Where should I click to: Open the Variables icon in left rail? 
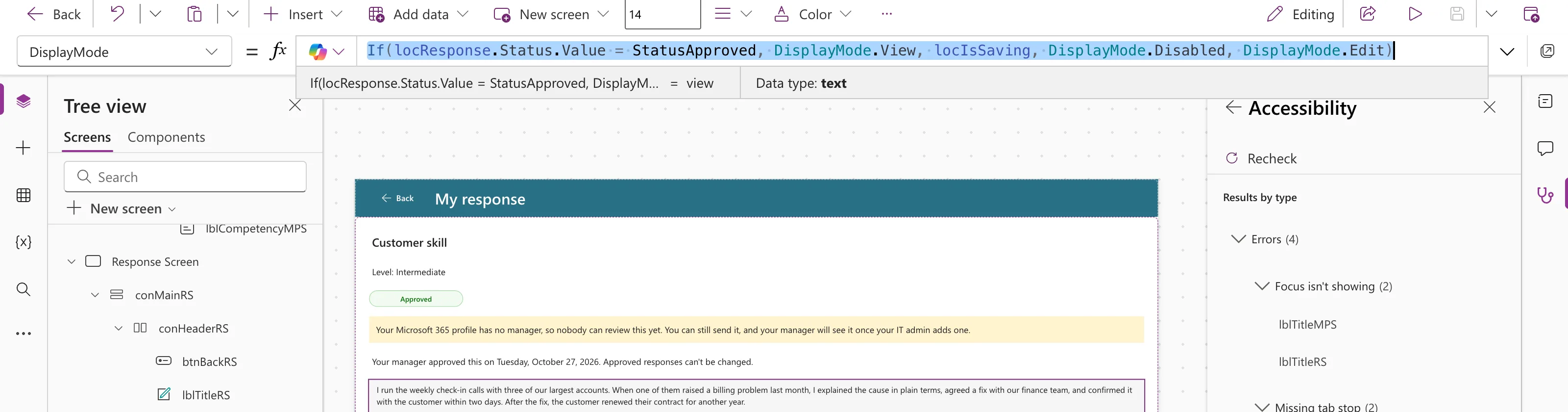coord(23,242)
